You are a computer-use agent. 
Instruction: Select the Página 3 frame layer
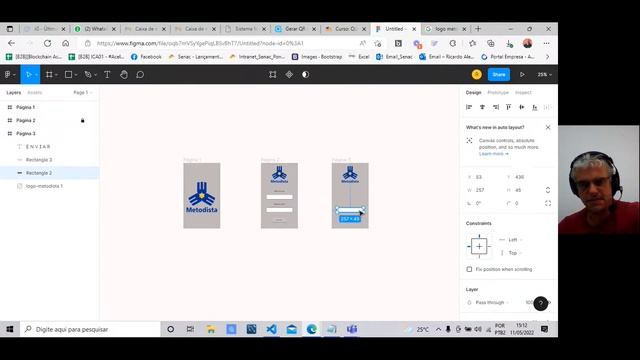tap(49, 133)
